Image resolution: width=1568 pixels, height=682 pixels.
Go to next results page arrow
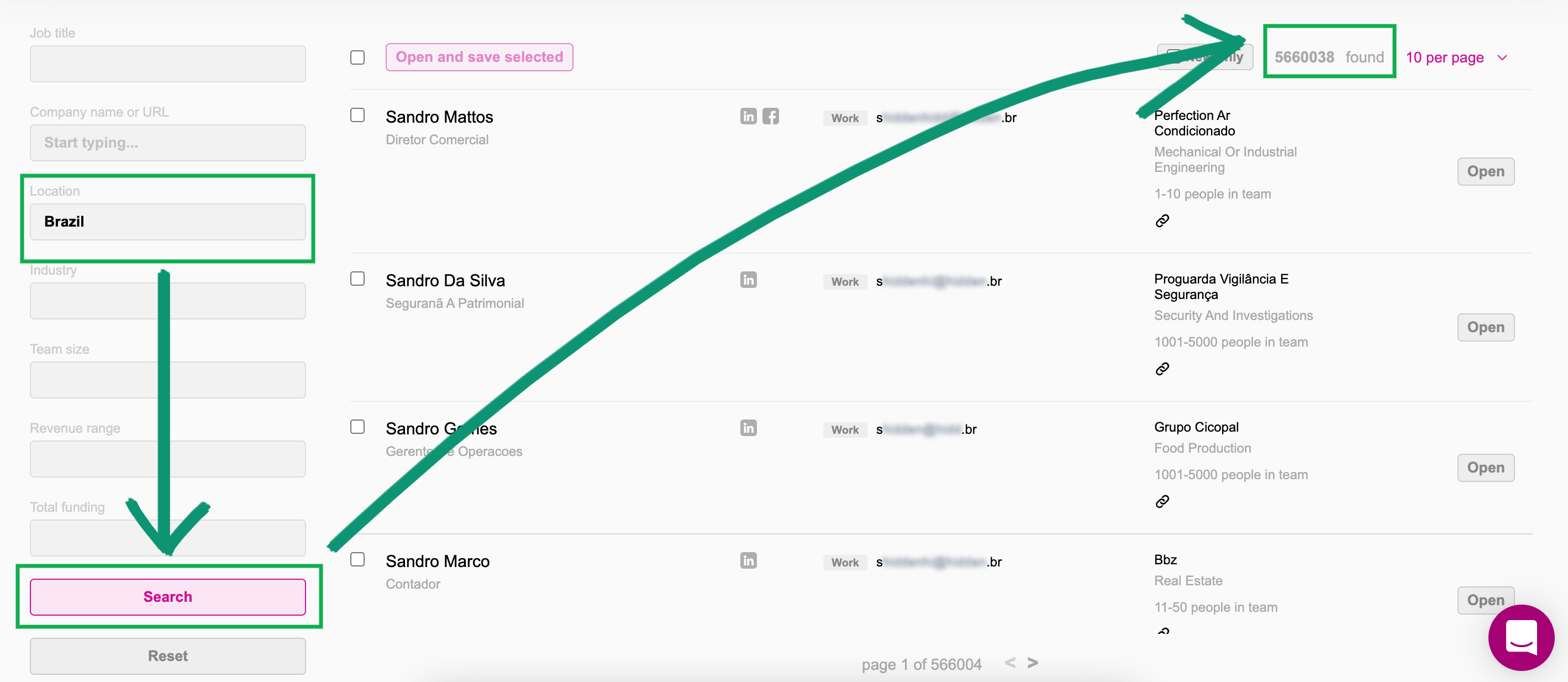click(1032, 663)
